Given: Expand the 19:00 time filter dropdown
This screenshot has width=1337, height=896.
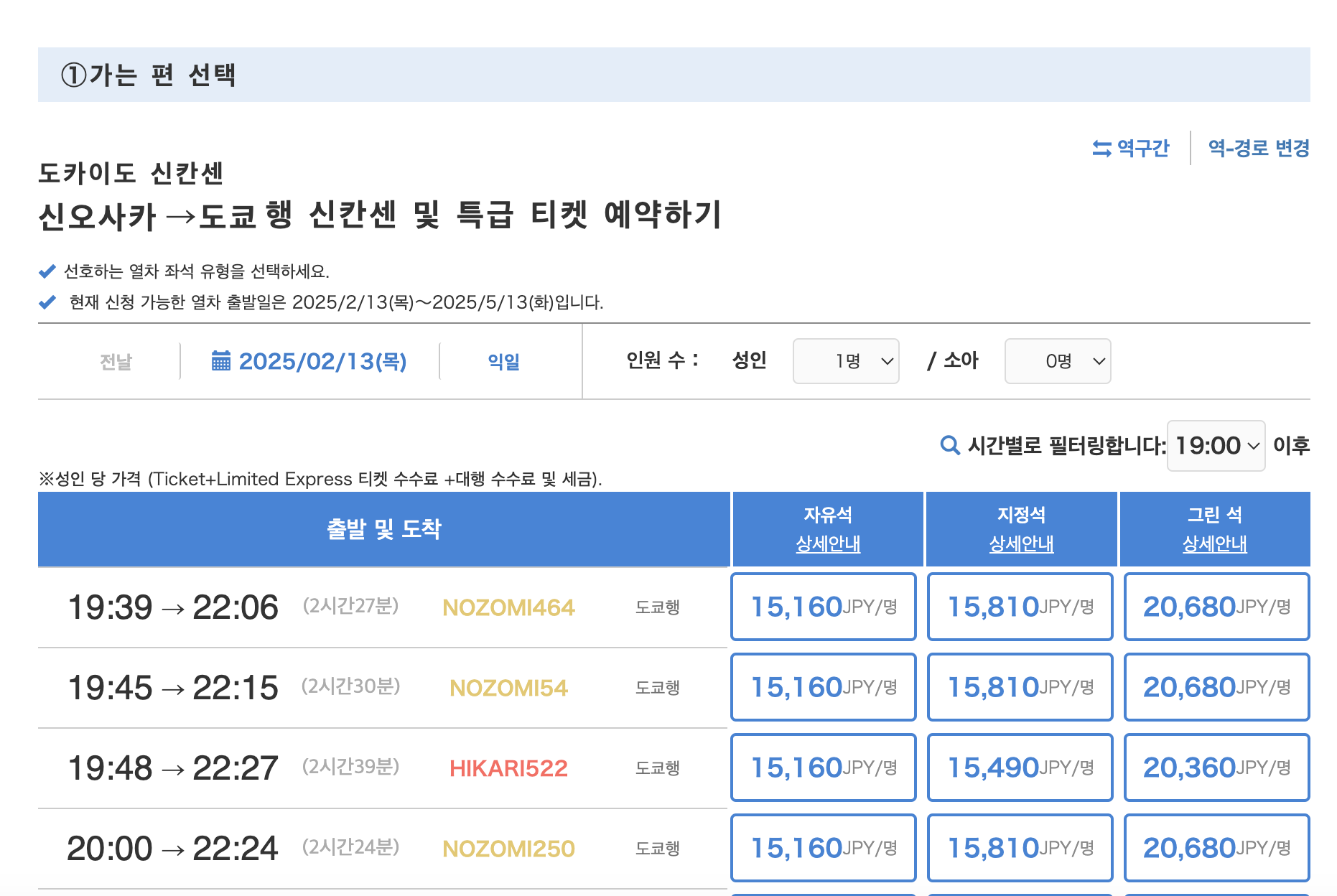Looking at the screenshot, I should click(1216, 446).
